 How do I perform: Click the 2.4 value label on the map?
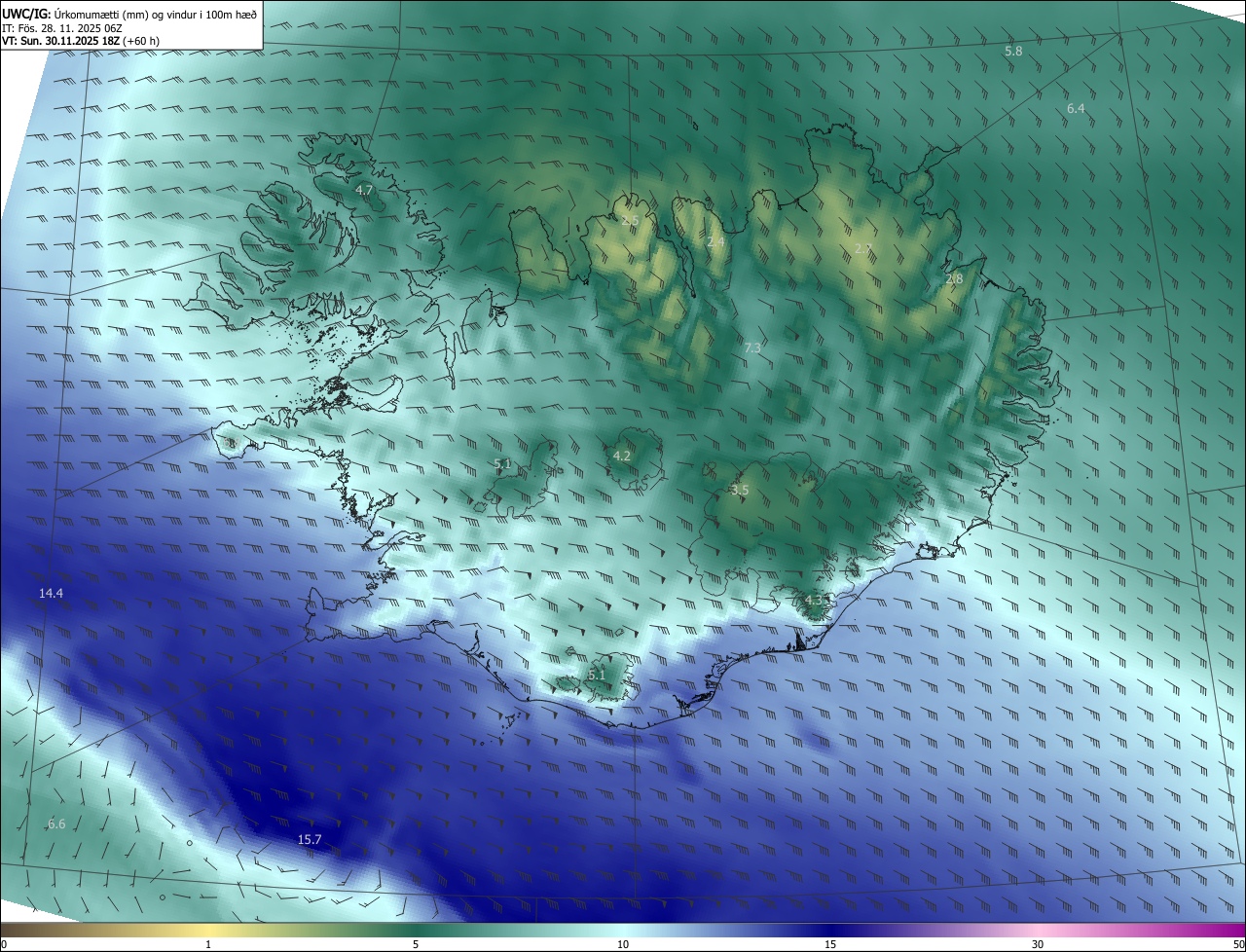[716, 241]
